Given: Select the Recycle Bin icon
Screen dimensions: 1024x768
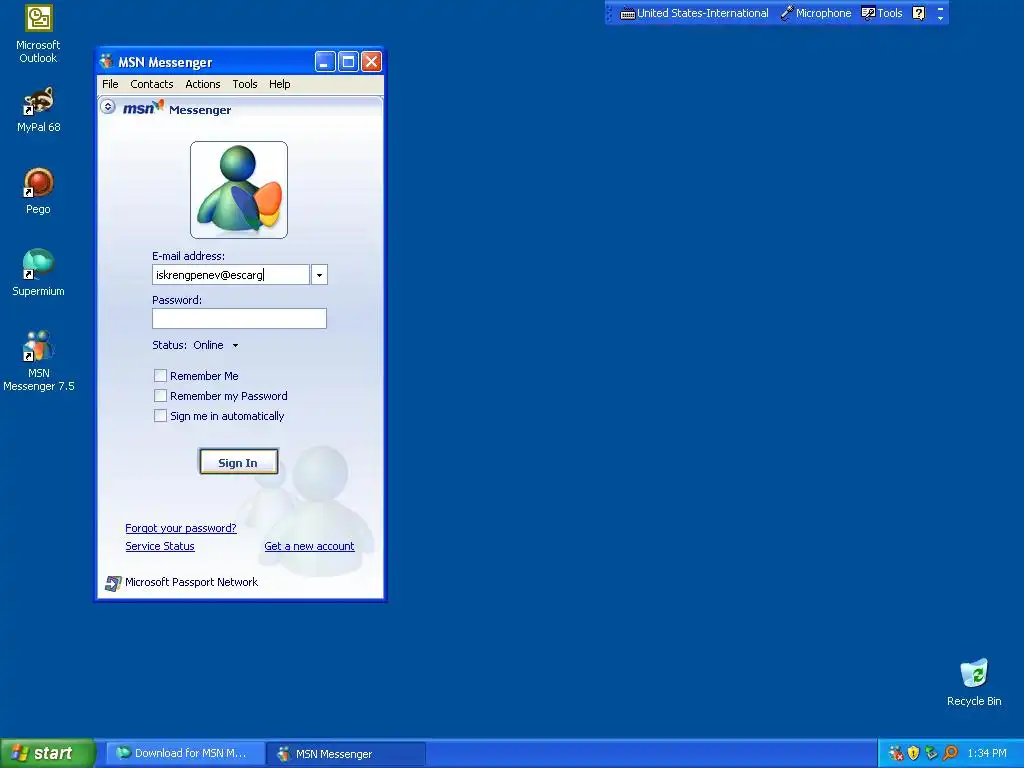Looking at the screenshot, I should point(974,682).
